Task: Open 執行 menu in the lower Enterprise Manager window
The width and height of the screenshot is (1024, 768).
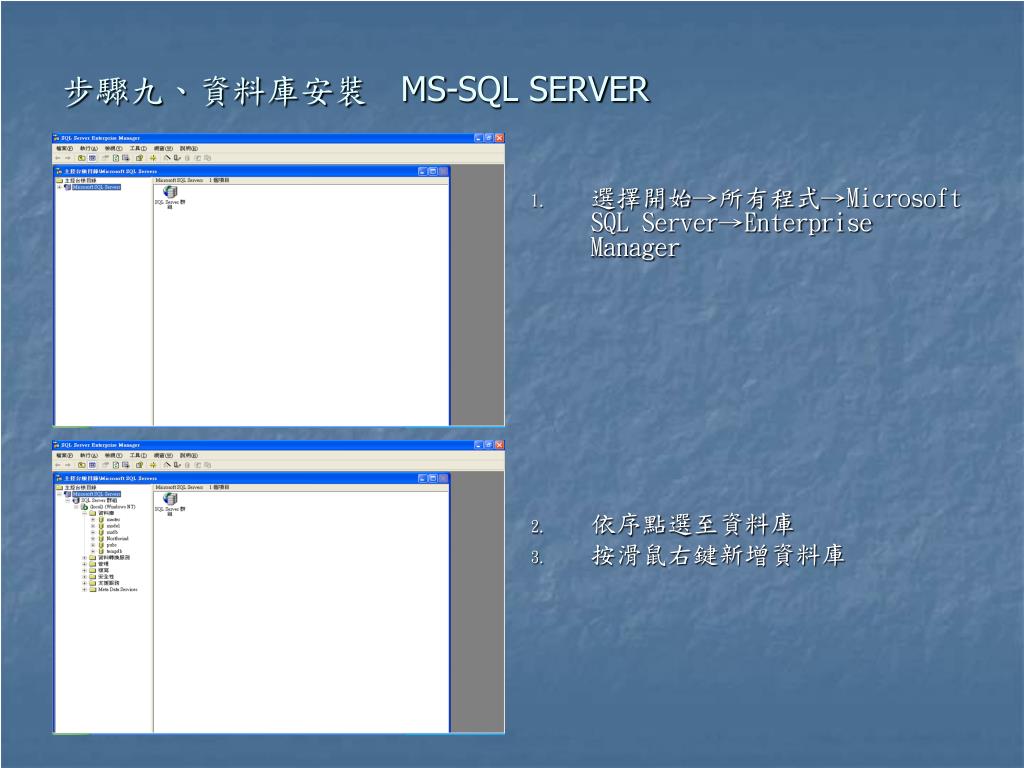Action: pos(89,456)
